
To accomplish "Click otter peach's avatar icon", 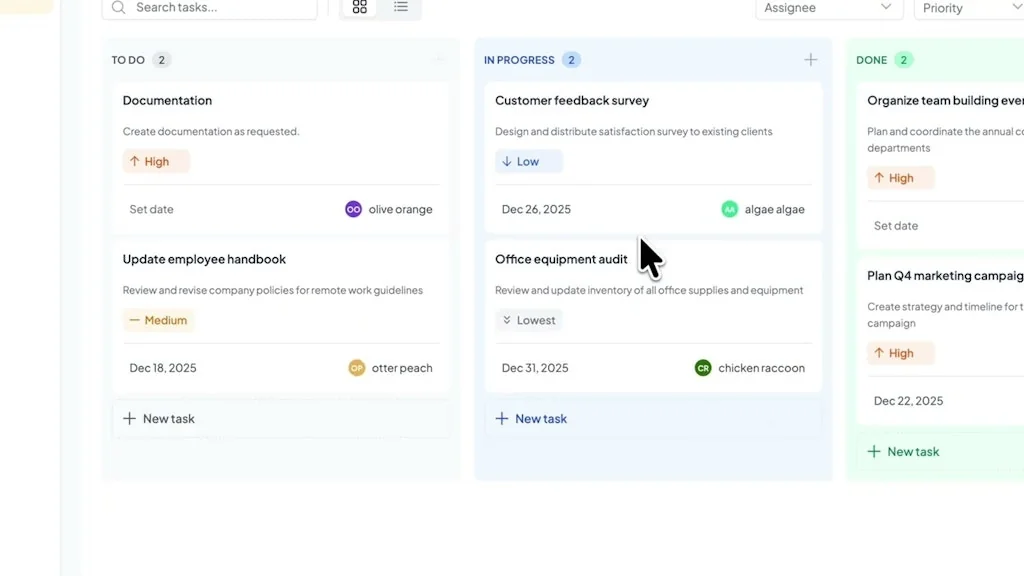I will tap(357, 368).
